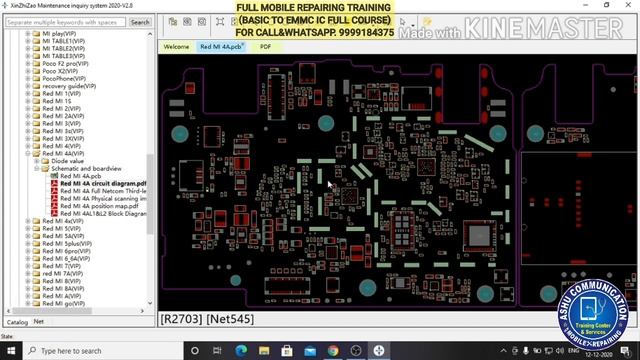The height and width of the screenshot is (360, 640).
Task: Click the third toolbar icon before the separator
Action: click(x=202, y=22)
